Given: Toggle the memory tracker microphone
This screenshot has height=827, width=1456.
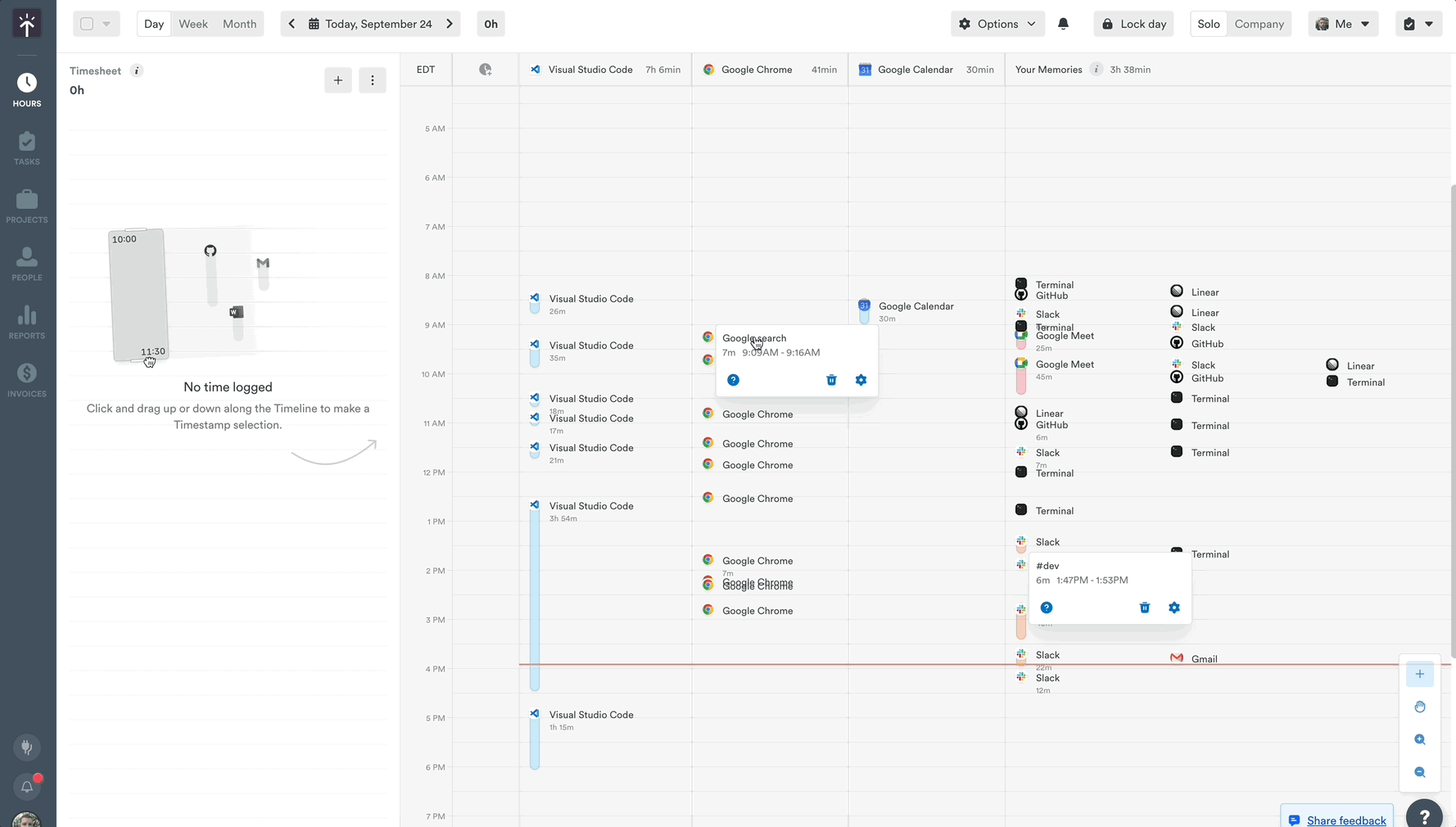Looking at the screenshot, I should [x=26, y=747].
